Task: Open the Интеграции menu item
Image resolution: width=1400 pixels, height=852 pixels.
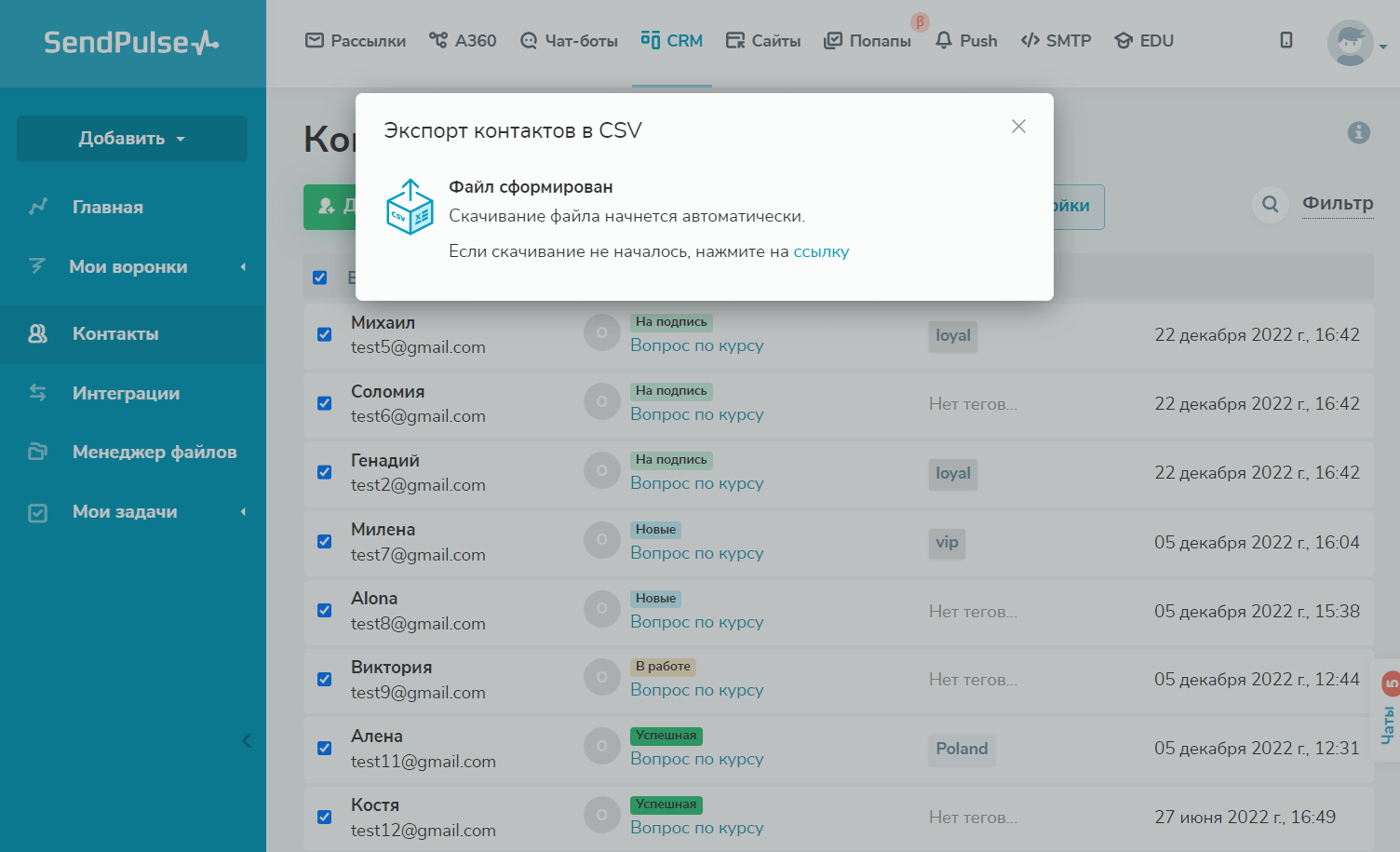Action: (126, 394)
